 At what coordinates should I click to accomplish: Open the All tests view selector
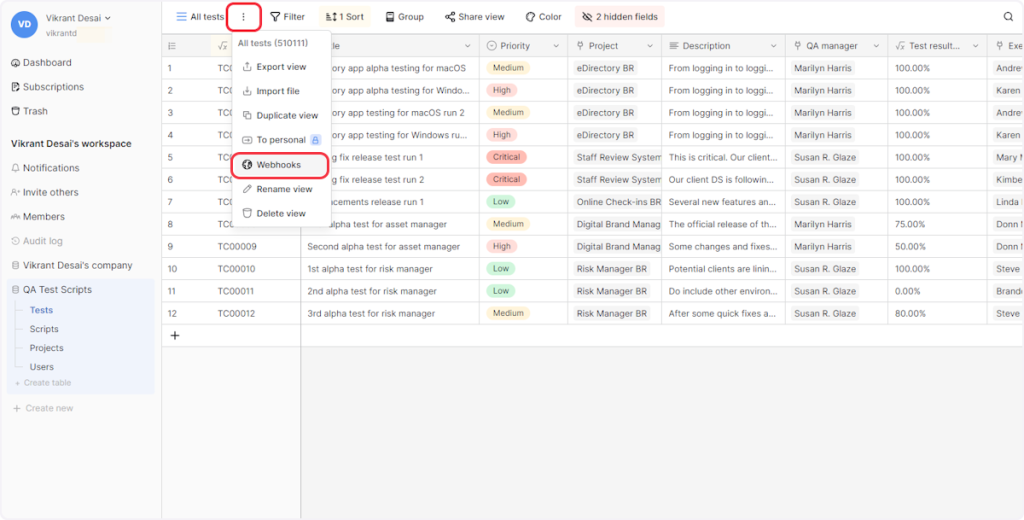click(200, 17)
